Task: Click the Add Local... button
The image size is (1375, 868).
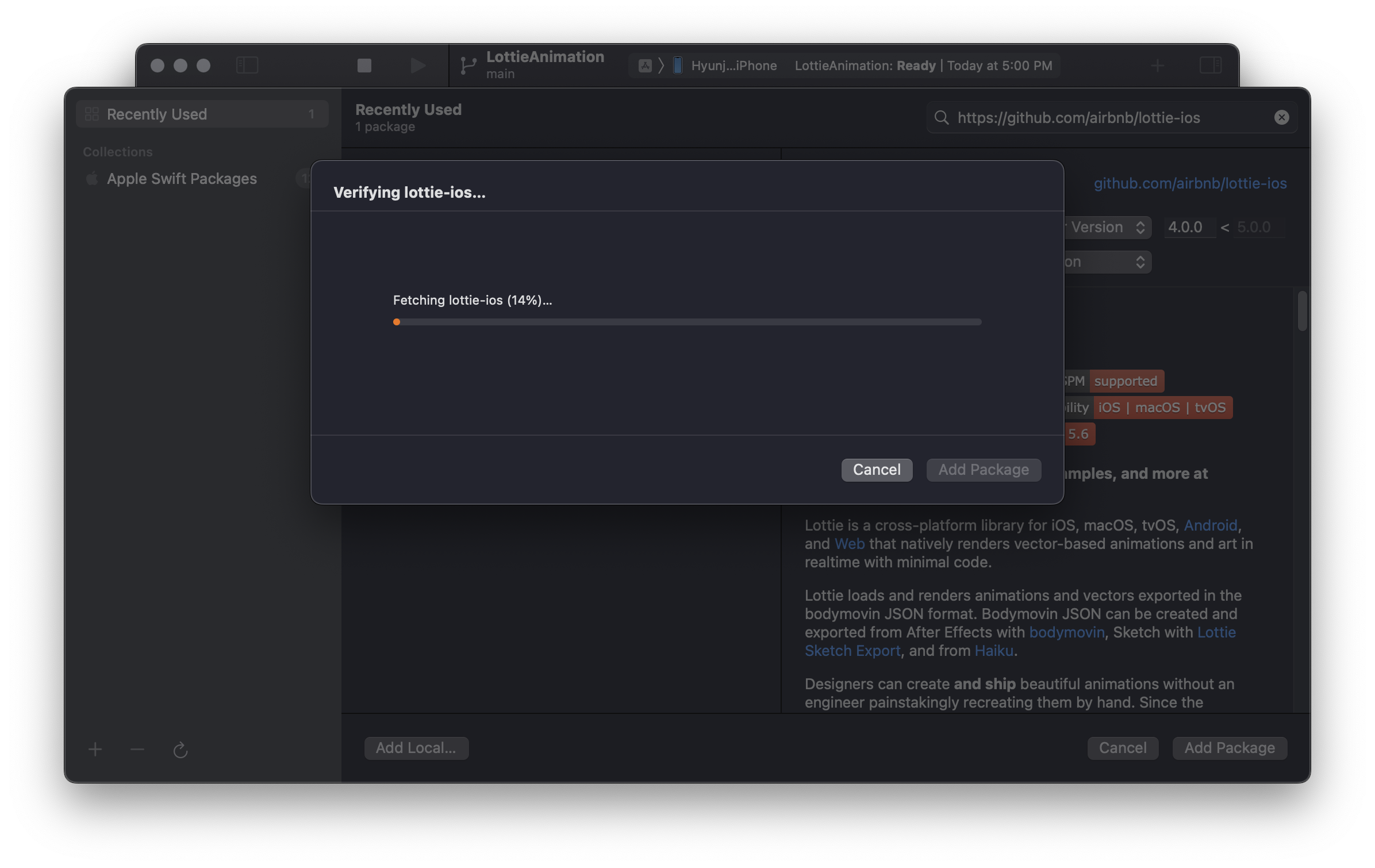Action: 416,748
